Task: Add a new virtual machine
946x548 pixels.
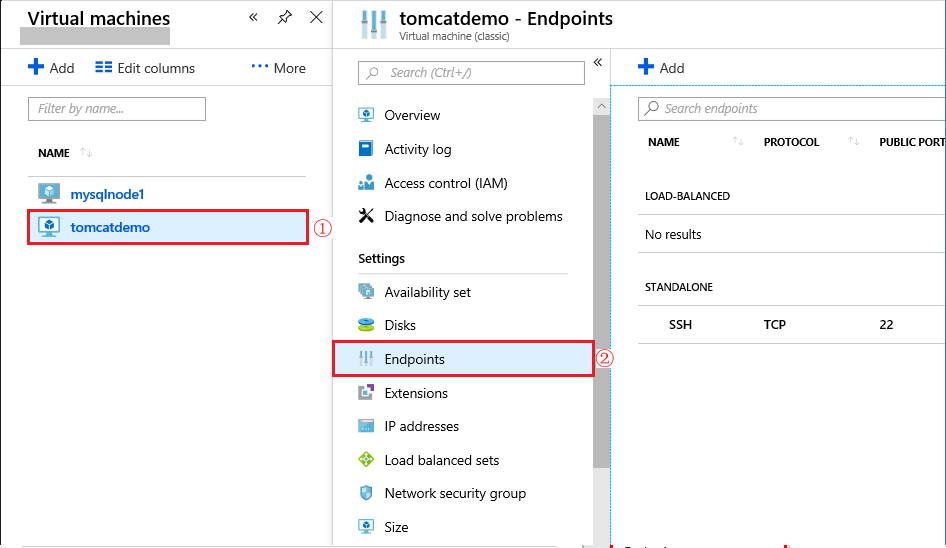Action: tap(51, 68)
